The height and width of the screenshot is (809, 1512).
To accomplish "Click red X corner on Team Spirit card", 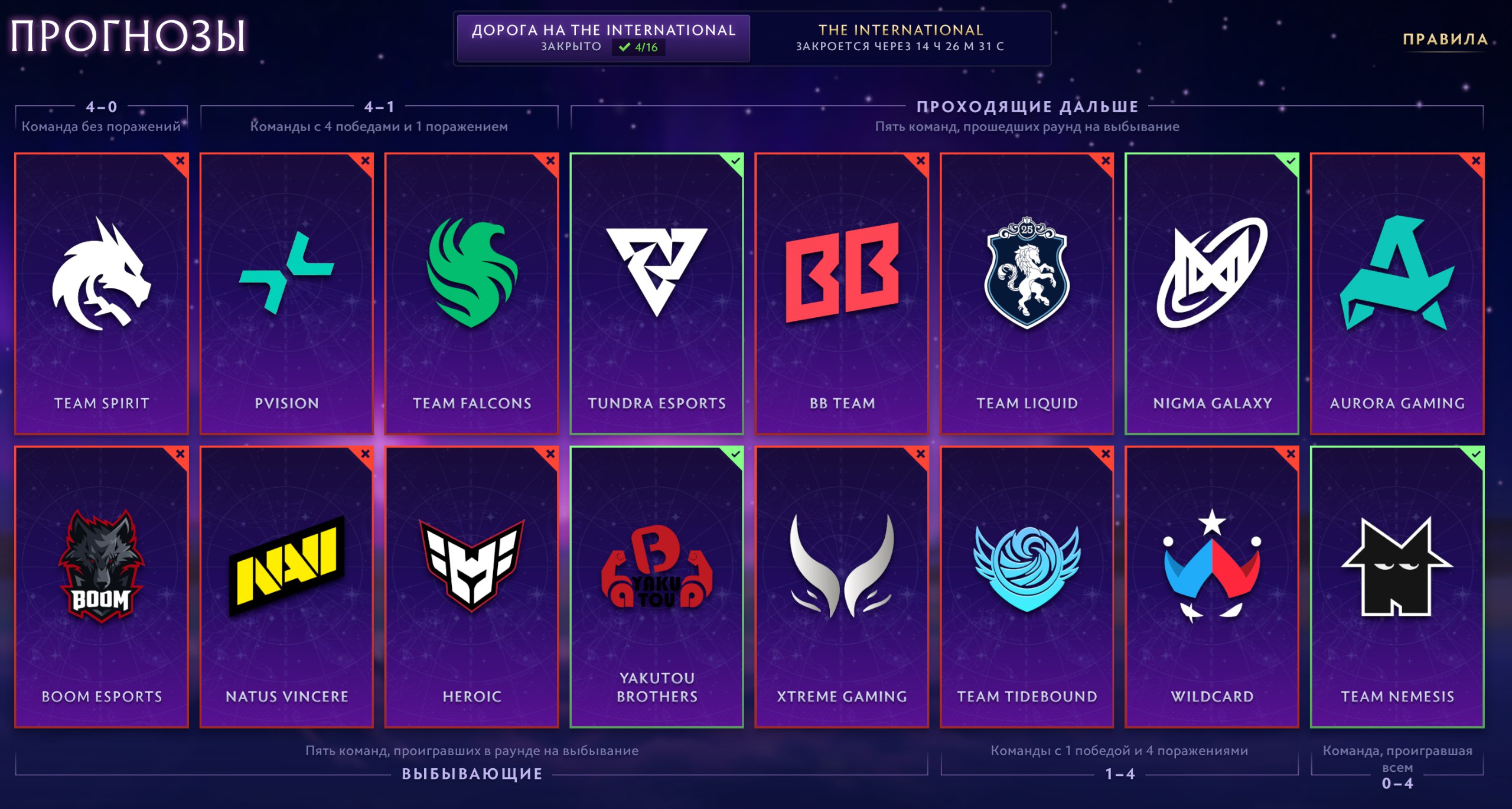I will (x=180, y=163).
